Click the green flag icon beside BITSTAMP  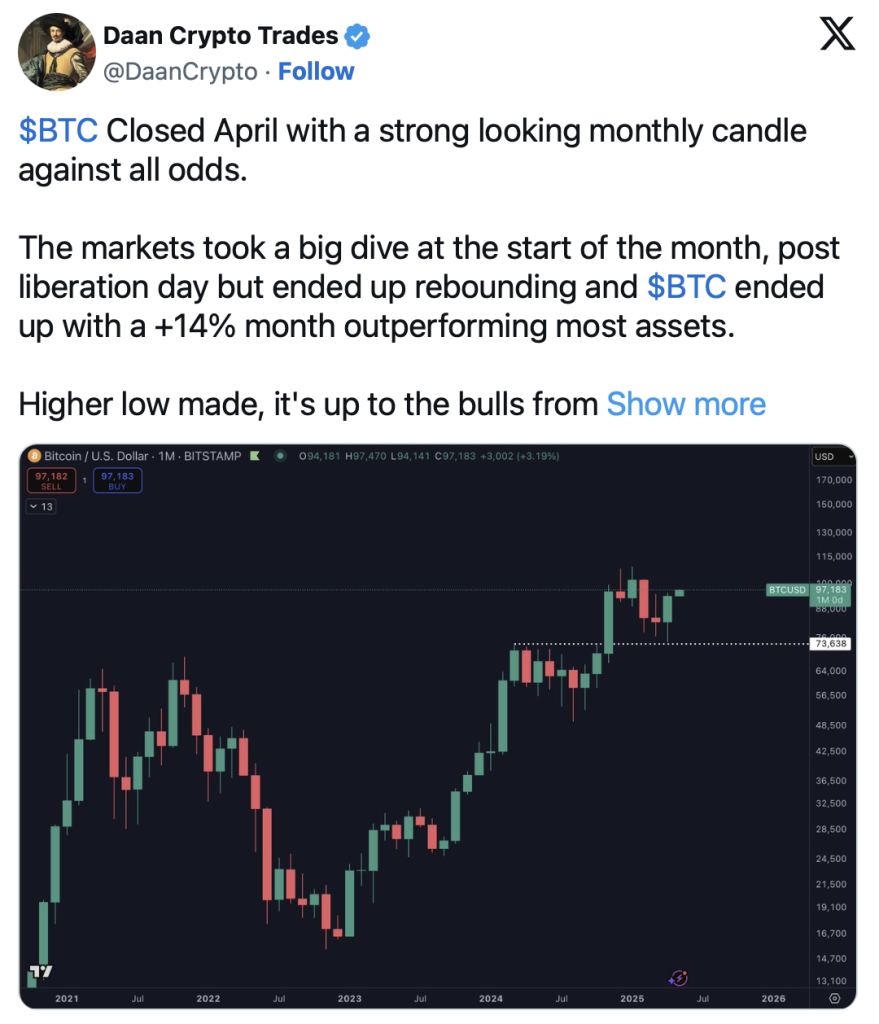click(x=255, y=456)
